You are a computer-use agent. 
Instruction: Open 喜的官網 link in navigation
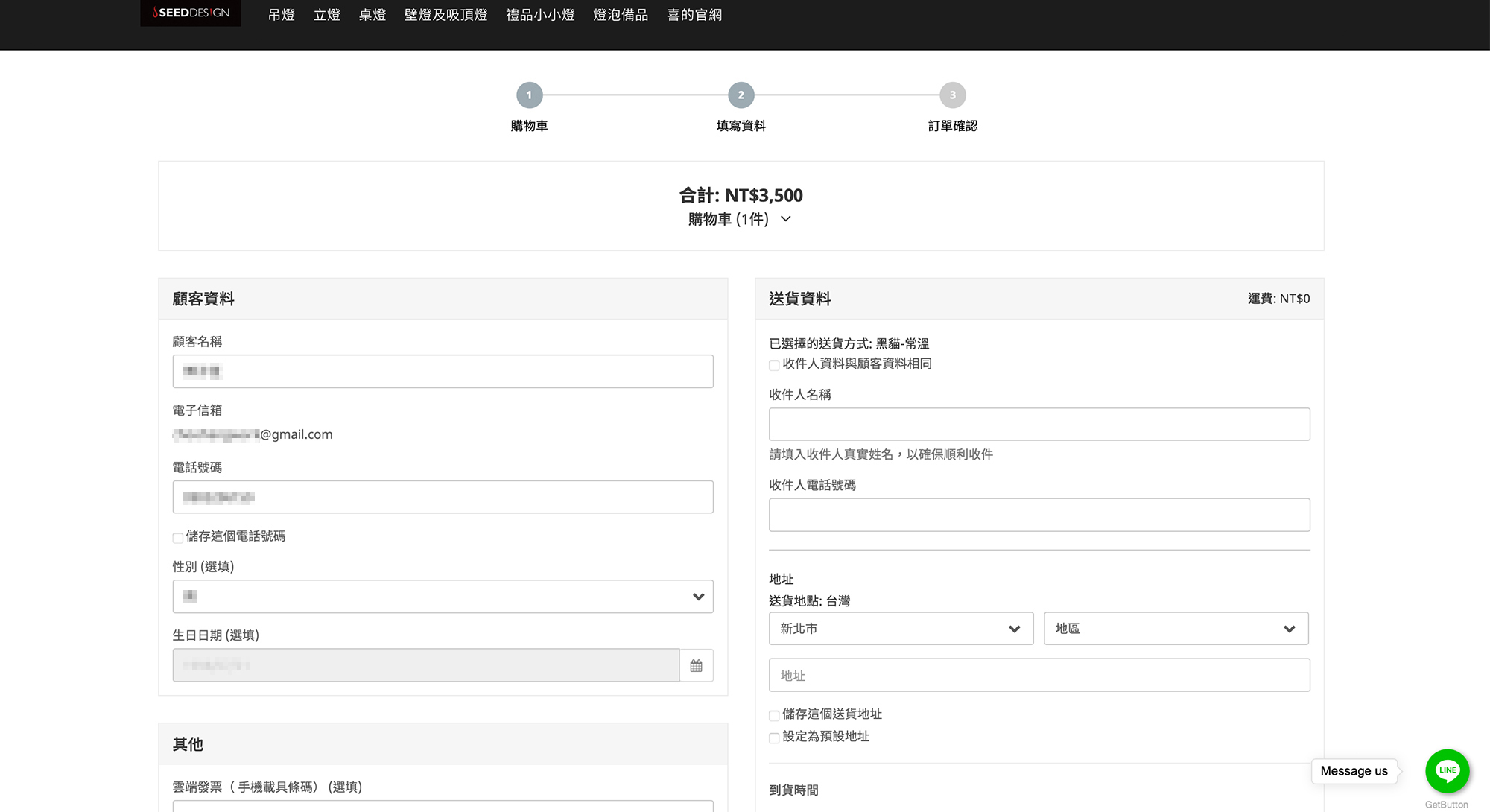click(x=694, y=15)
